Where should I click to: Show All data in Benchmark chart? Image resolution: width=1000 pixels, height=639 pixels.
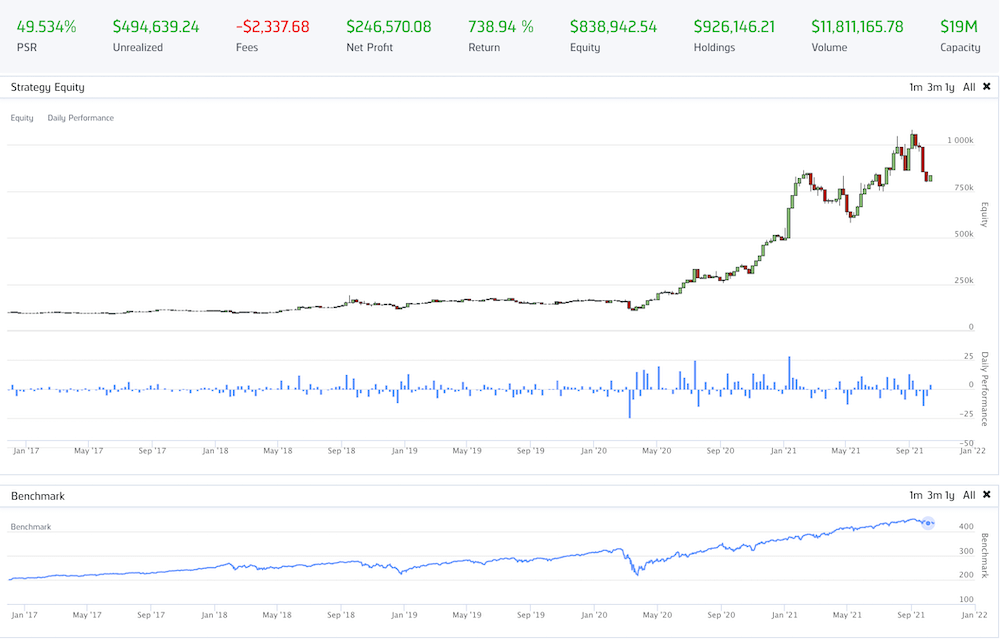point(969,495)
